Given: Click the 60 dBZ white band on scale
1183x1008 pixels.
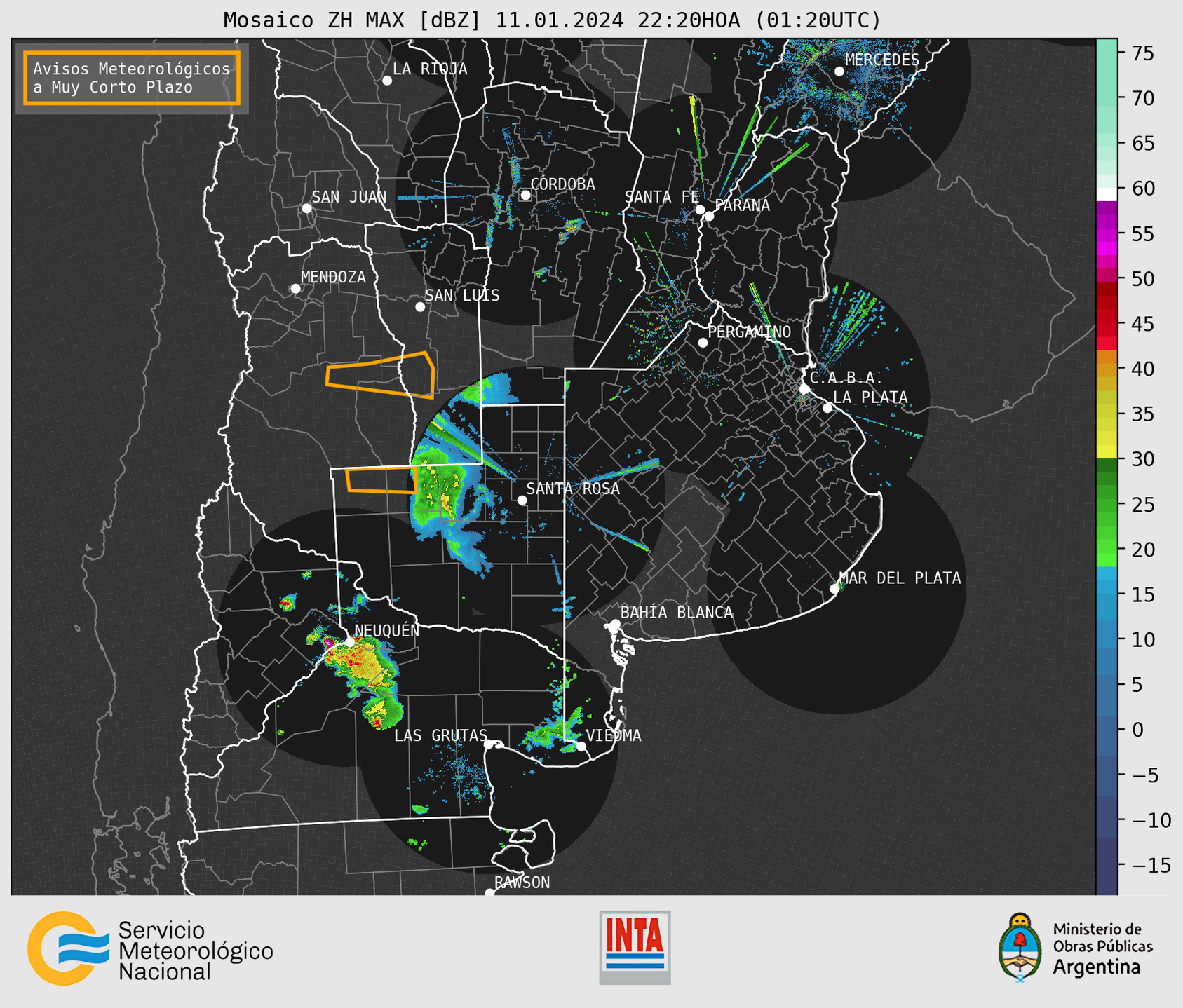Looking at the screenshot, I should 1107,194.
